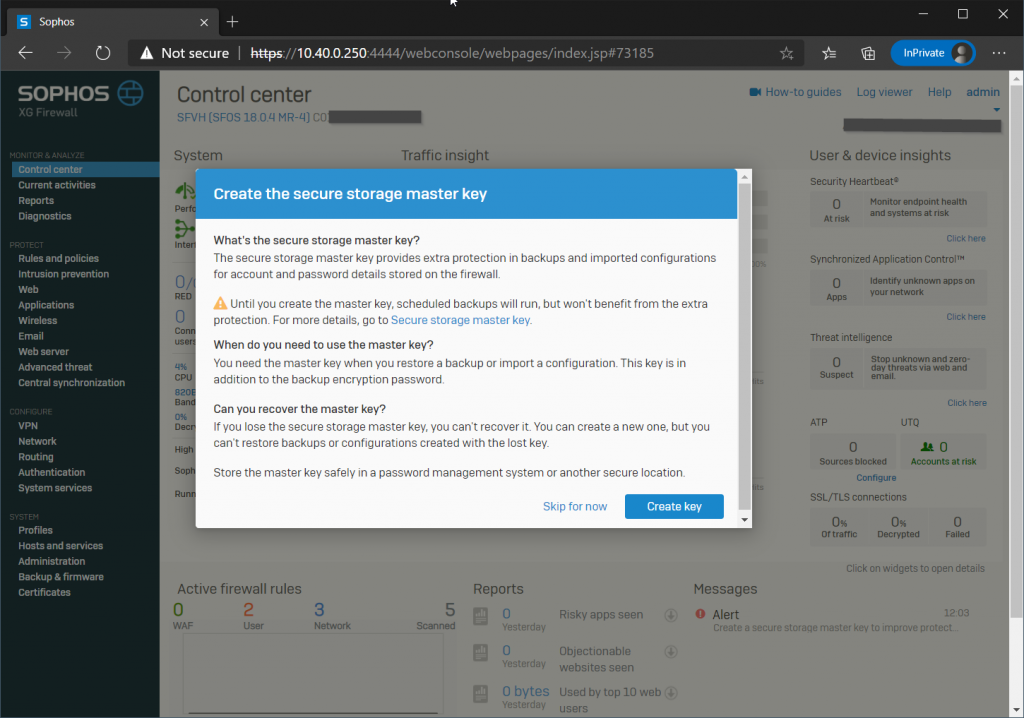
Task: Open System services in sidebar
Action: [x=55, y=488]
